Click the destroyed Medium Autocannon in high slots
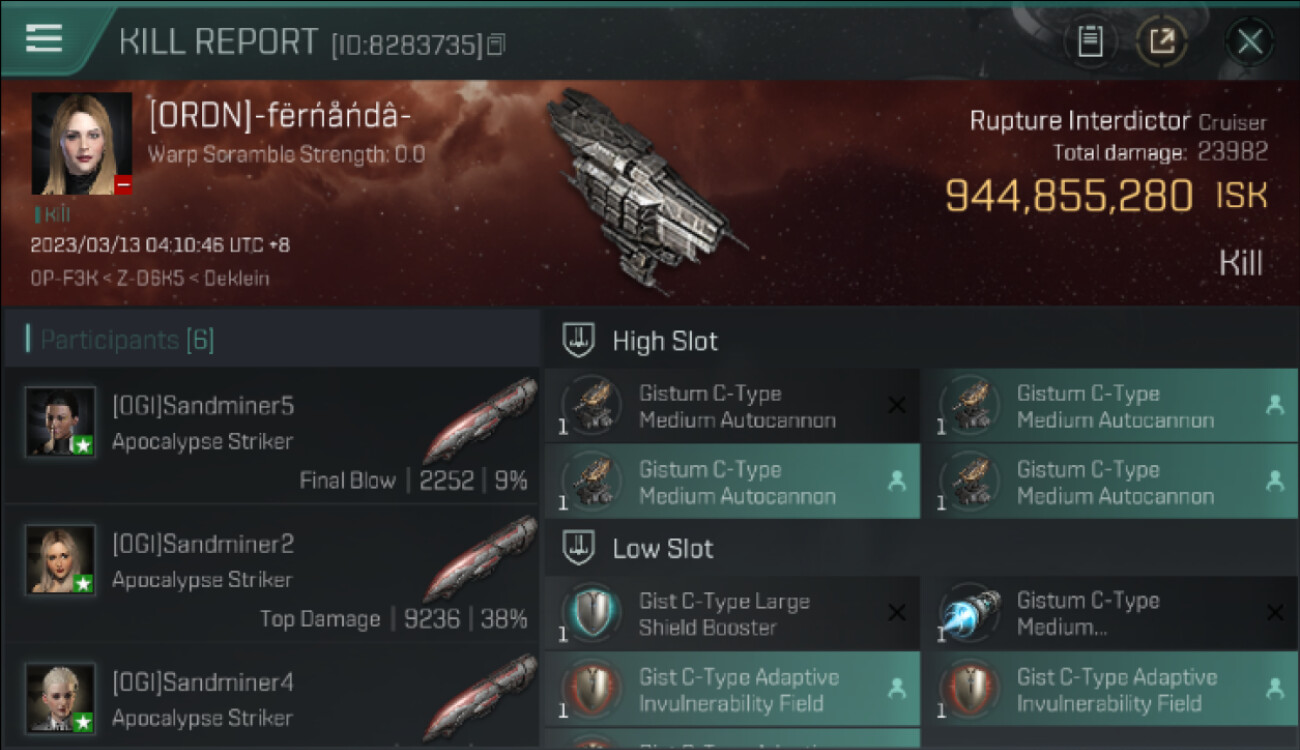The height and width of the screenshot is (750, 1300). click(732, 406)
